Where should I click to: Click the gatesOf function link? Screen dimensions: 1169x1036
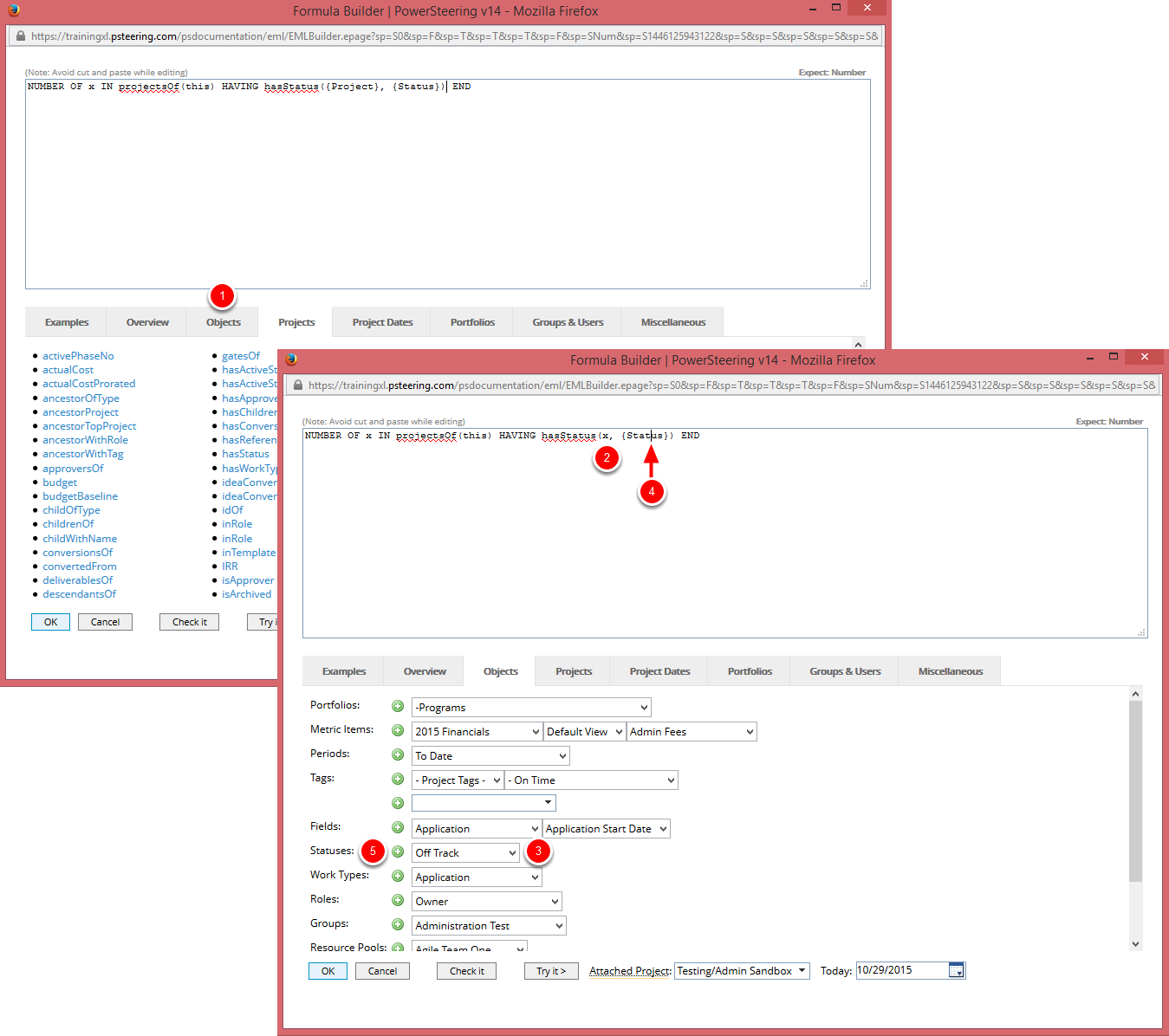pos(241,356)
